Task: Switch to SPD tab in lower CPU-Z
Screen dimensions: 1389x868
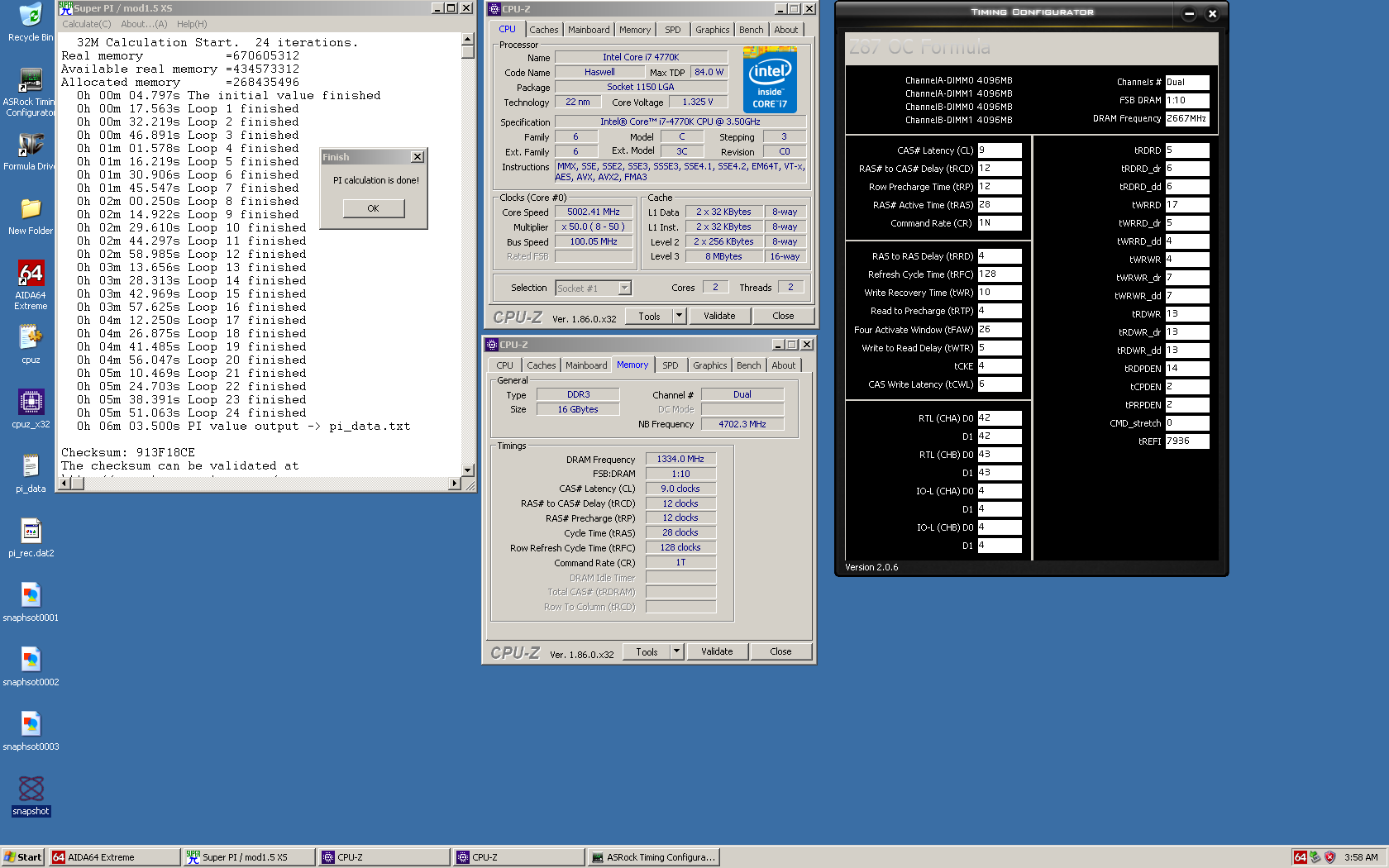Action: pos(671,365)
